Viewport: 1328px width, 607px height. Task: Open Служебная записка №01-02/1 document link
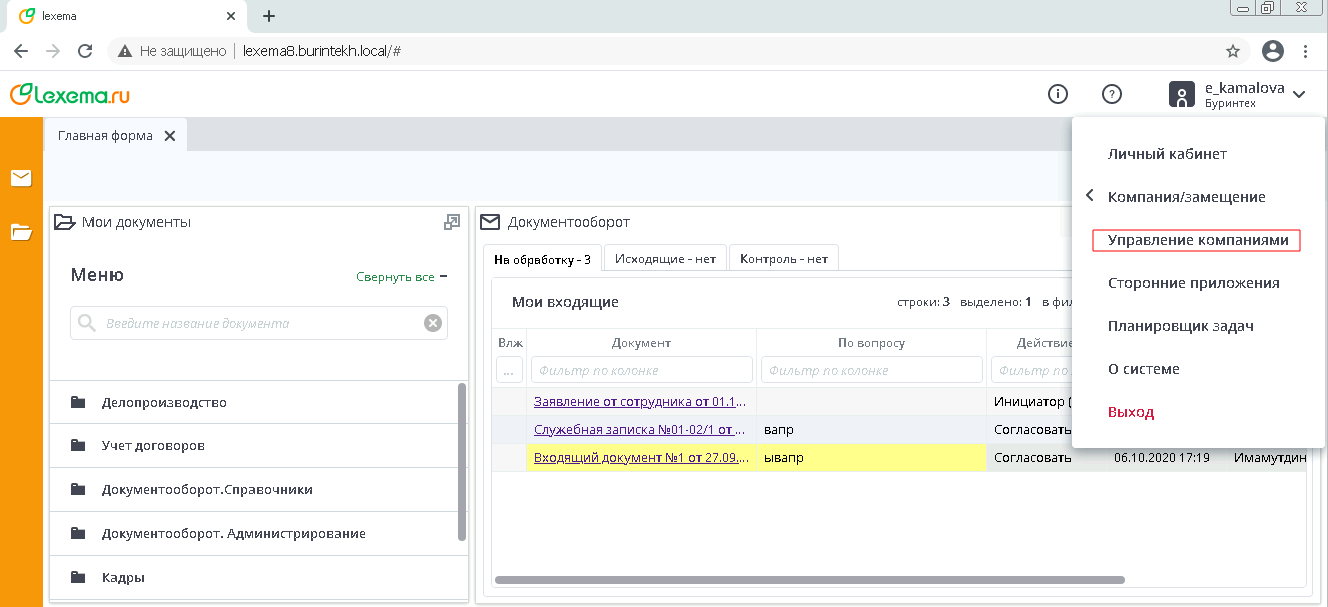click(640, 430)
